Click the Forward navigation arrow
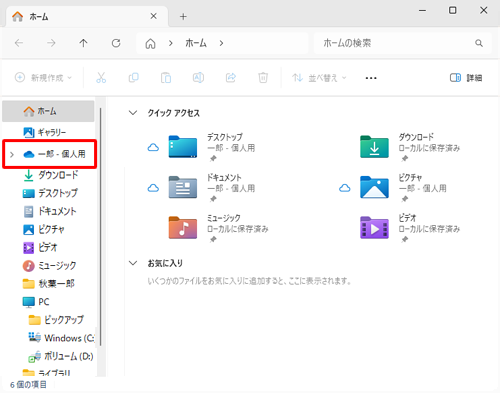Screen dimensions: 500x393 tap(51, 43)
